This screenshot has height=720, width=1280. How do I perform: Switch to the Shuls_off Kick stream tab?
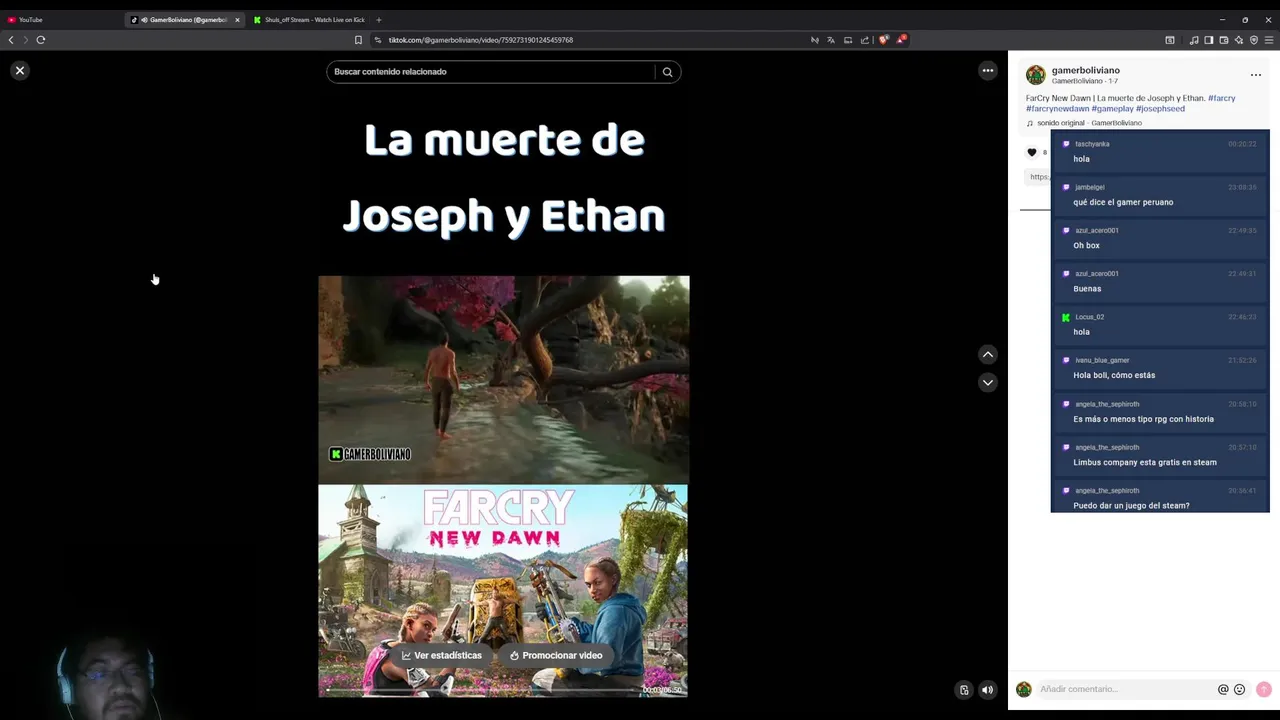click(310, 19)
